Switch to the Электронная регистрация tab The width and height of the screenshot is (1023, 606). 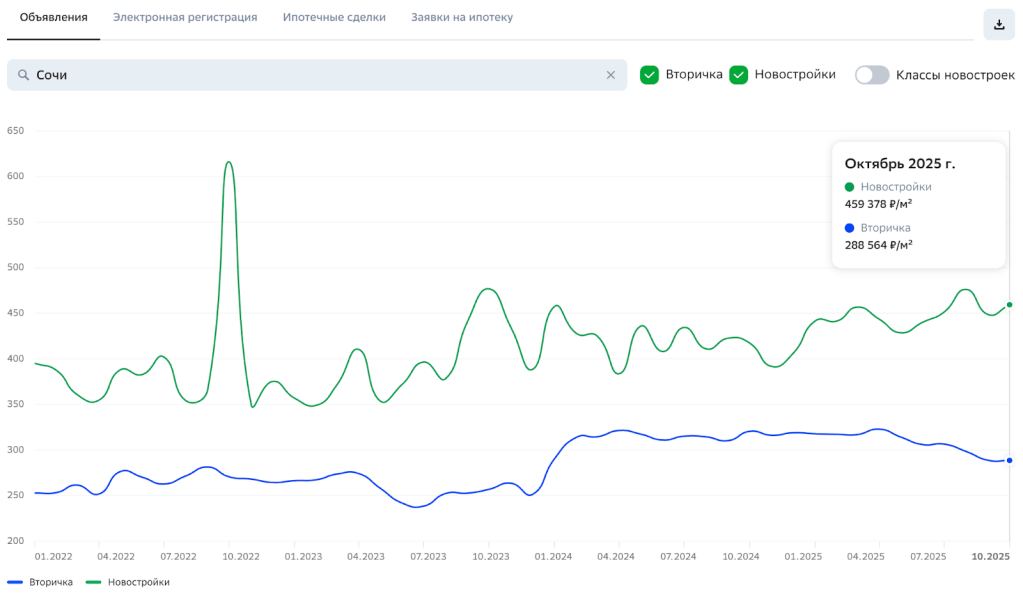pos(185,18)
